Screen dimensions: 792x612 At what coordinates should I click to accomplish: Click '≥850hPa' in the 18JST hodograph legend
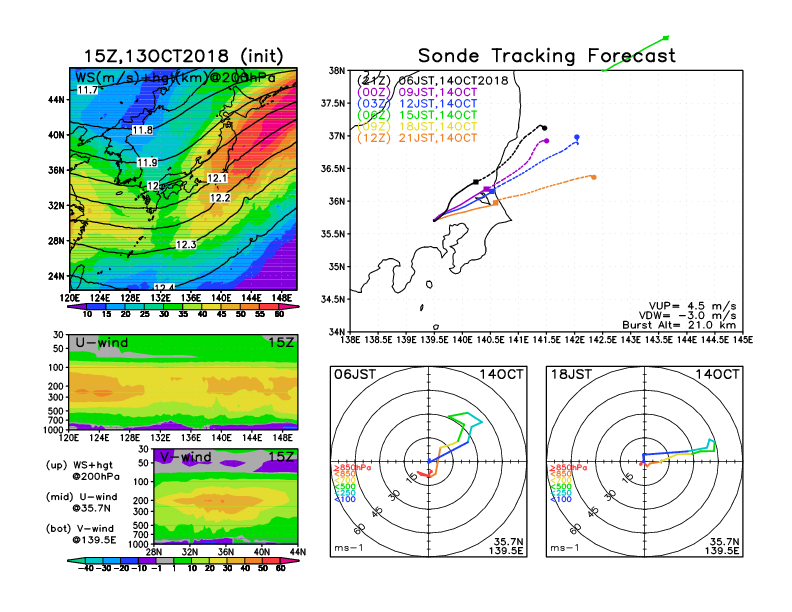pyautogui.click(x=568, y=468)
